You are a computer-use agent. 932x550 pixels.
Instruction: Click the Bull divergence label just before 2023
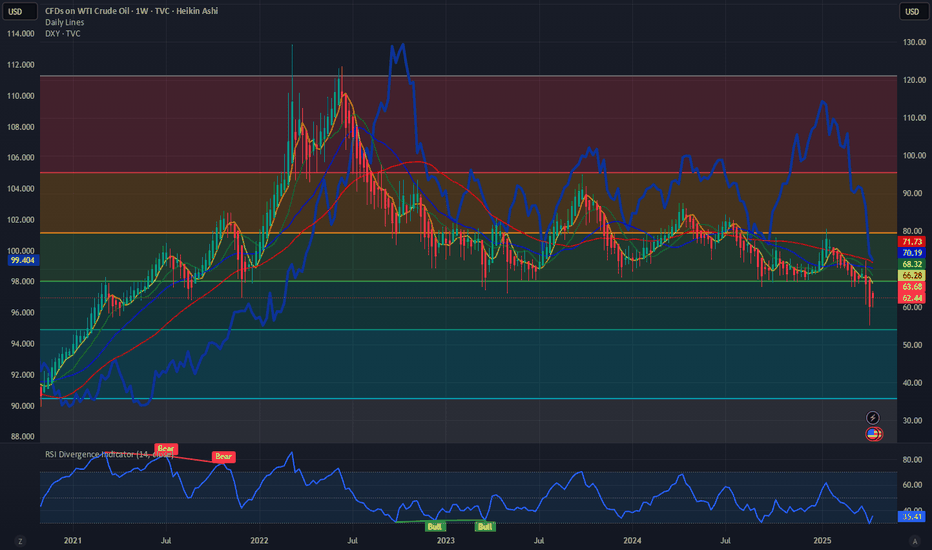tap(434, 526)
